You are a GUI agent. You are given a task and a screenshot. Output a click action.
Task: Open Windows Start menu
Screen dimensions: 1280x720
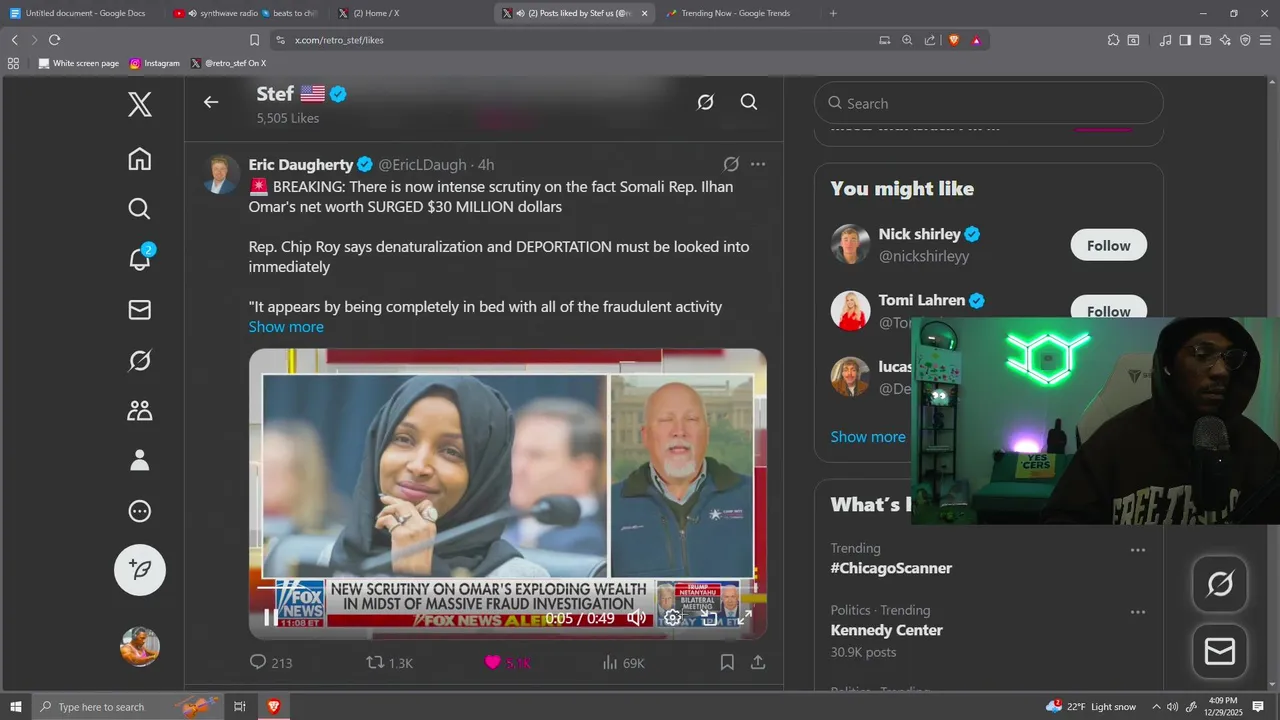point(16,706)
